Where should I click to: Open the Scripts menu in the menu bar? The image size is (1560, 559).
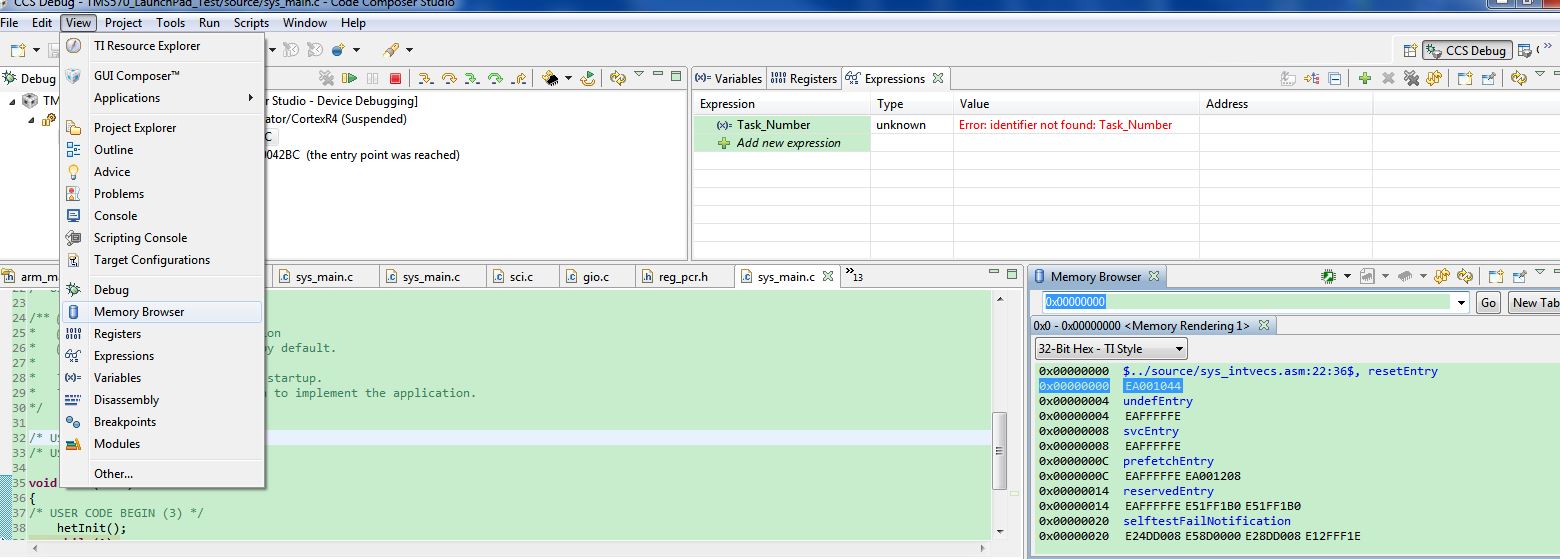(251, 23)
